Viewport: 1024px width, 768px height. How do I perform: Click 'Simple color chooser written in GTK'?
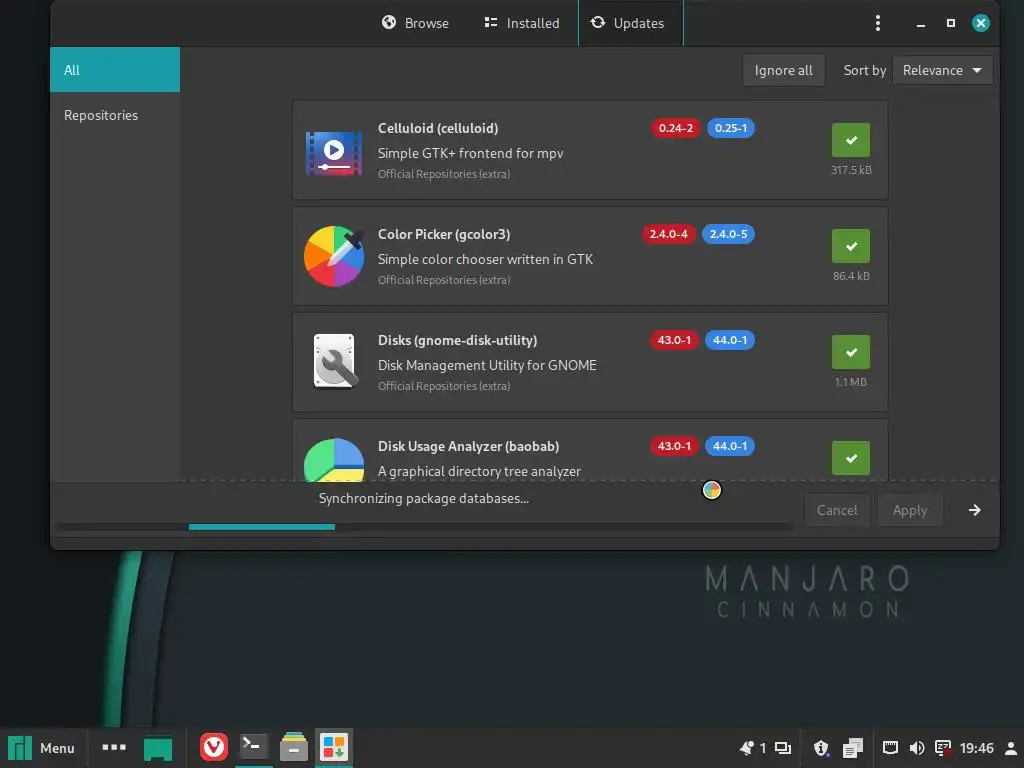[485, 259]
